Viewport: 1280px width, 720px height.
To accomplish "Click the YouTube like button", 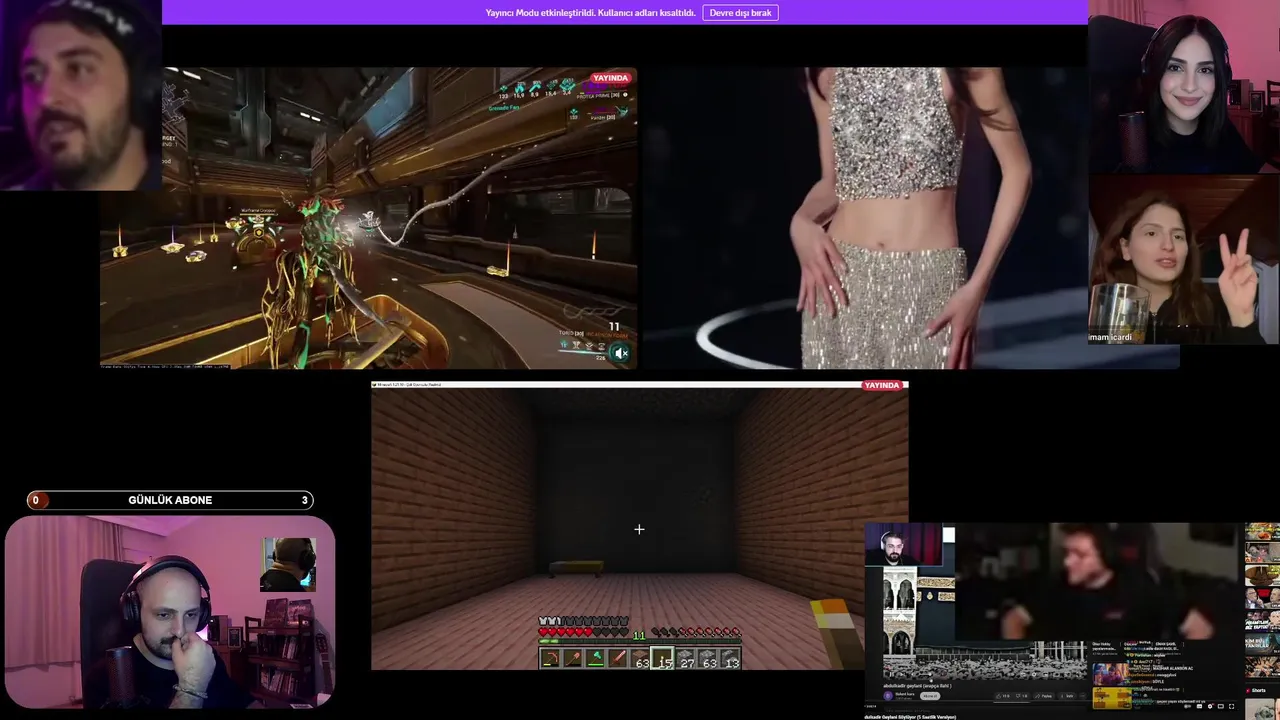I will coord(1002,696).
